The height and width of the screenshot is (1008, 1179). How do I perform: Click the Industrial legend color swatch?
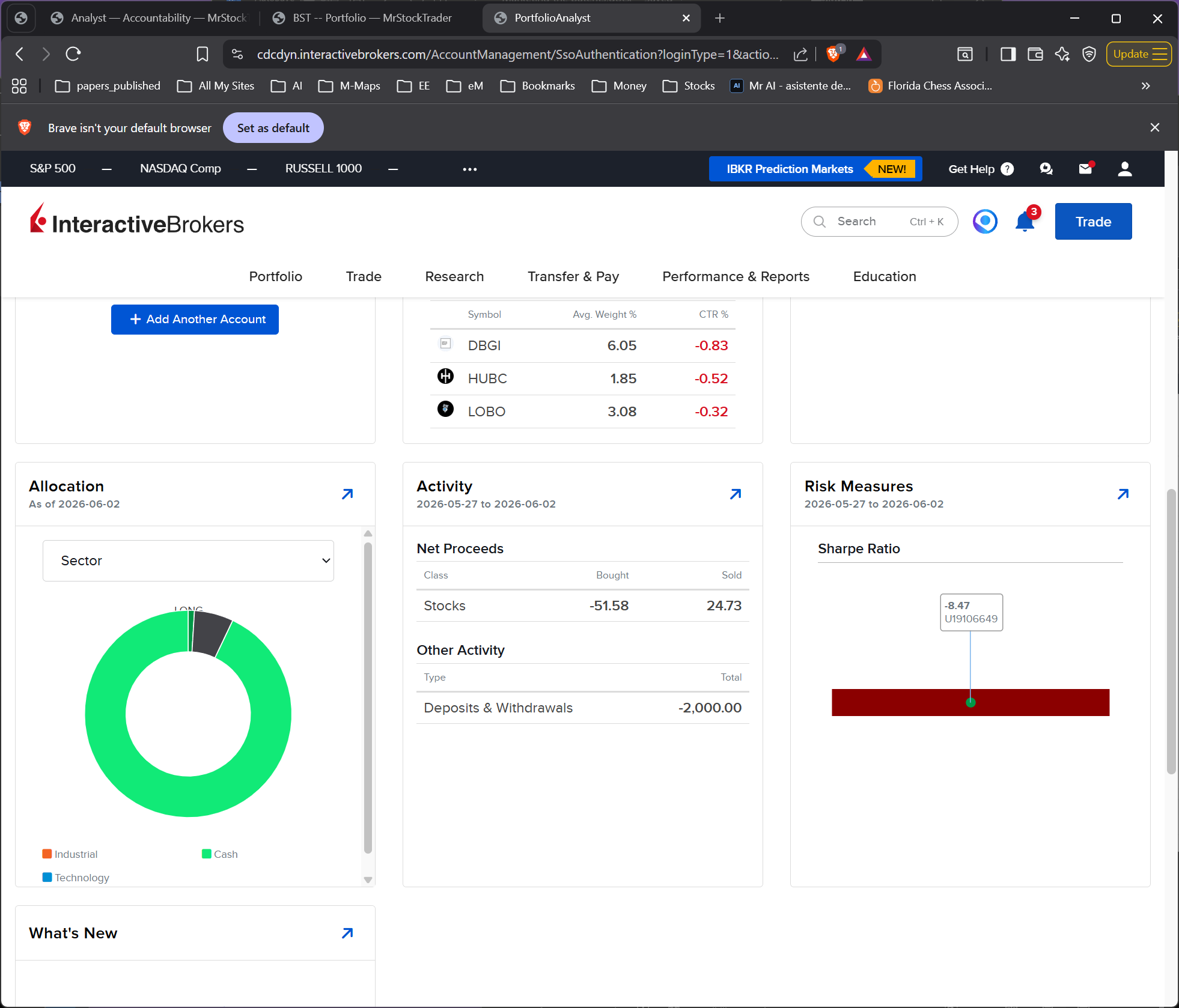[x=47, y=854]
